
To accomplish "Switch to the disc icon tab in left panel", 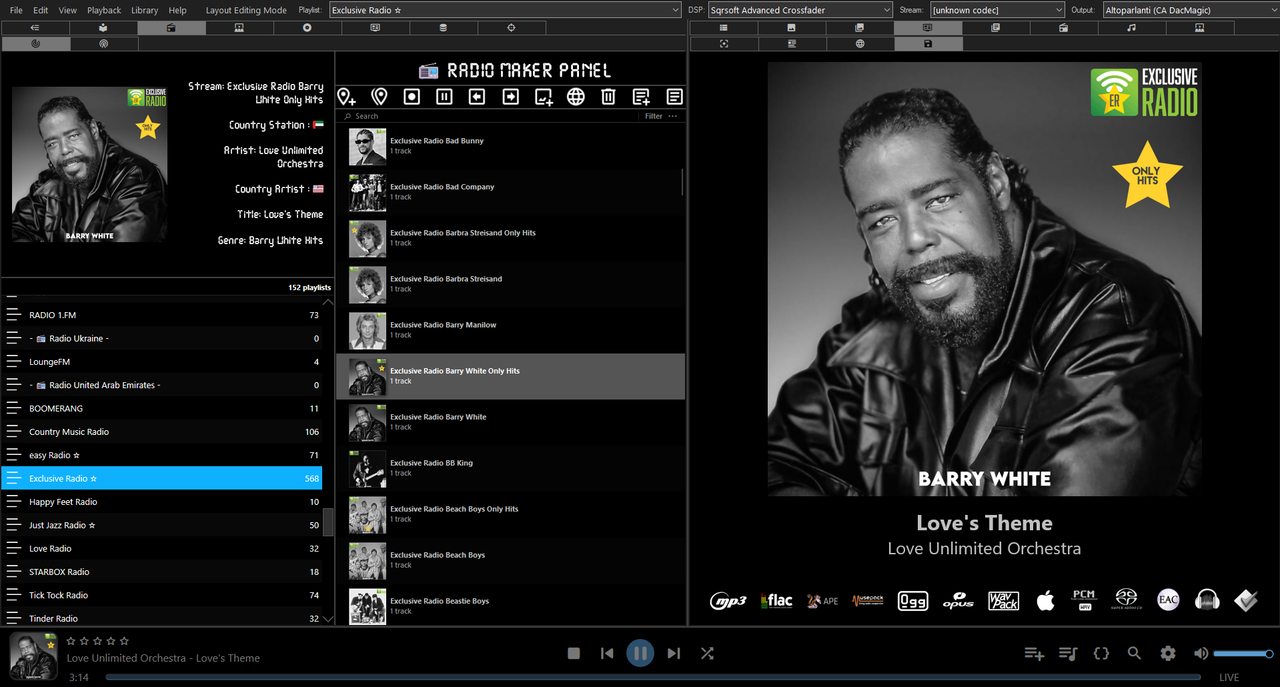I will pos(307,28).
